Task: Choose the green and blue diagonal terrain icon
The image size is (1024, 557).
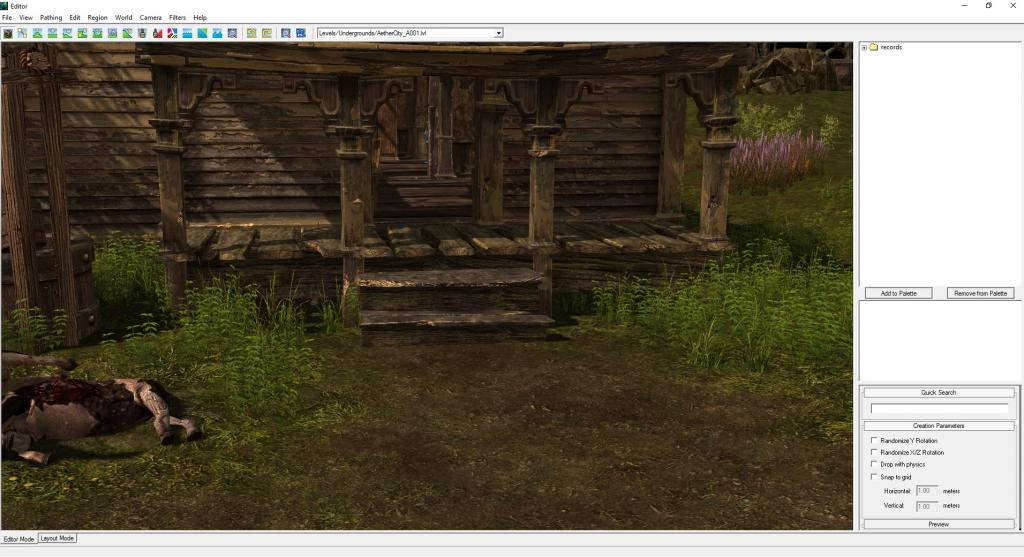Action: 202,33
